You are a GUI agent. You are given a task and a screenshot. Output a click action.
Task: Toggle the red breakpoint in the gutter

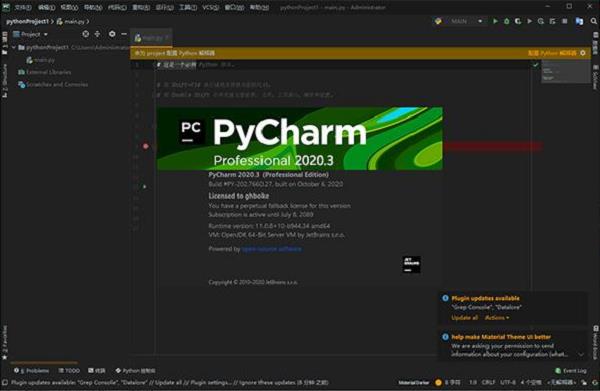(x=145, y=146)
